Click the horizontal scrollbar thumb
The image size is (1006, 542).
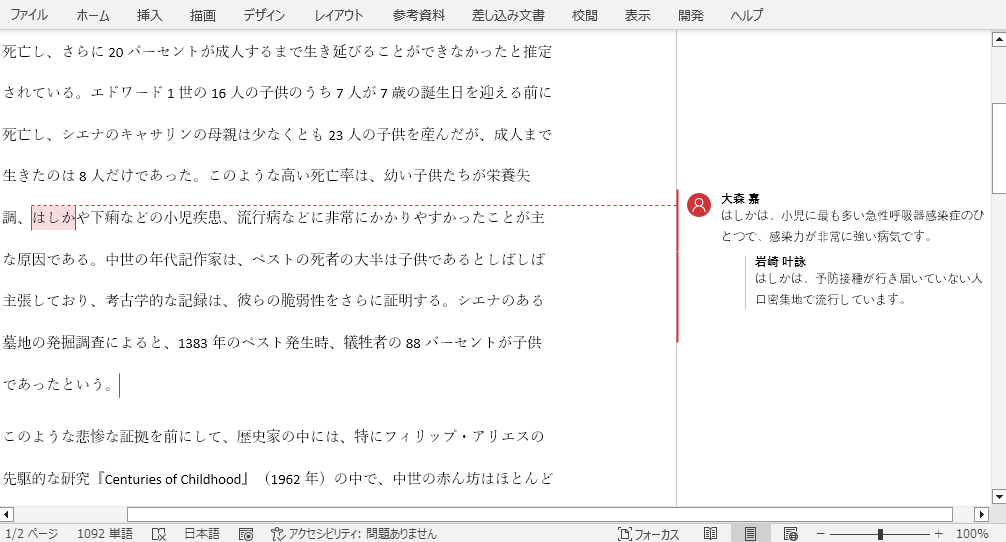pyautogui.click(x=540, y=514)
